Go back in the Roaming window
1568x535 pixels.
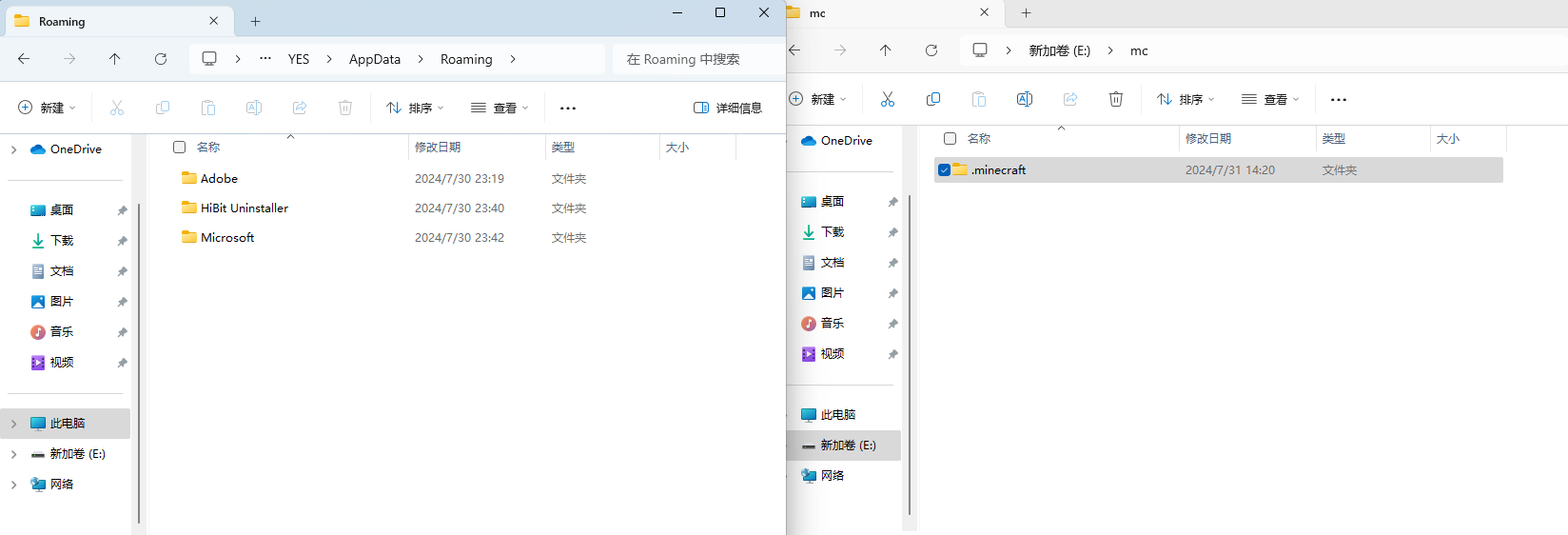pyautogui.click(x=24, y=59)
